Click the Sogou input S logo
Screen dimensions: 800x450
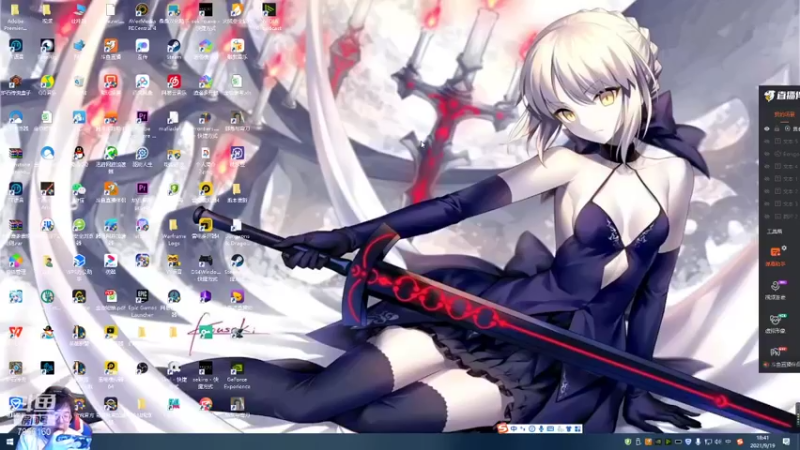503,429
